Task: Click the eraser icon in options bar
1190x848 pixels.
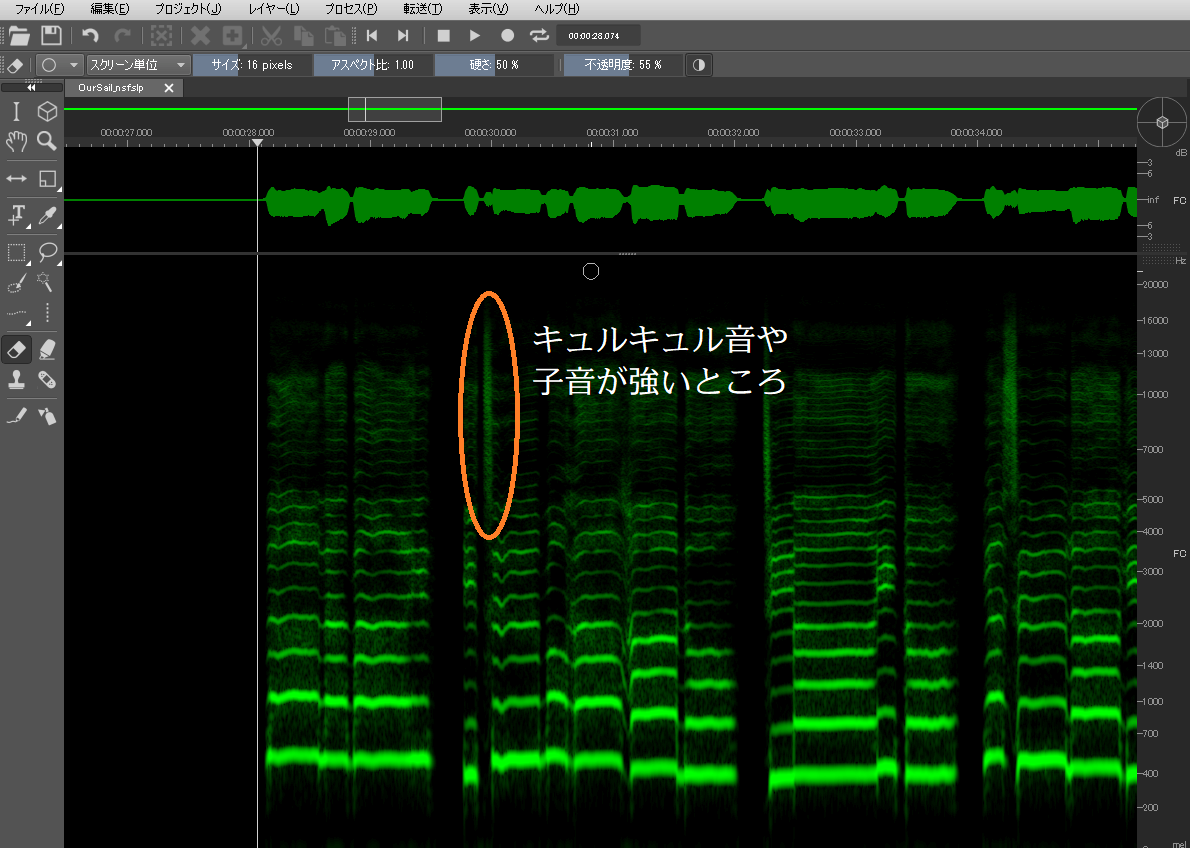Action: click(17, 65)
